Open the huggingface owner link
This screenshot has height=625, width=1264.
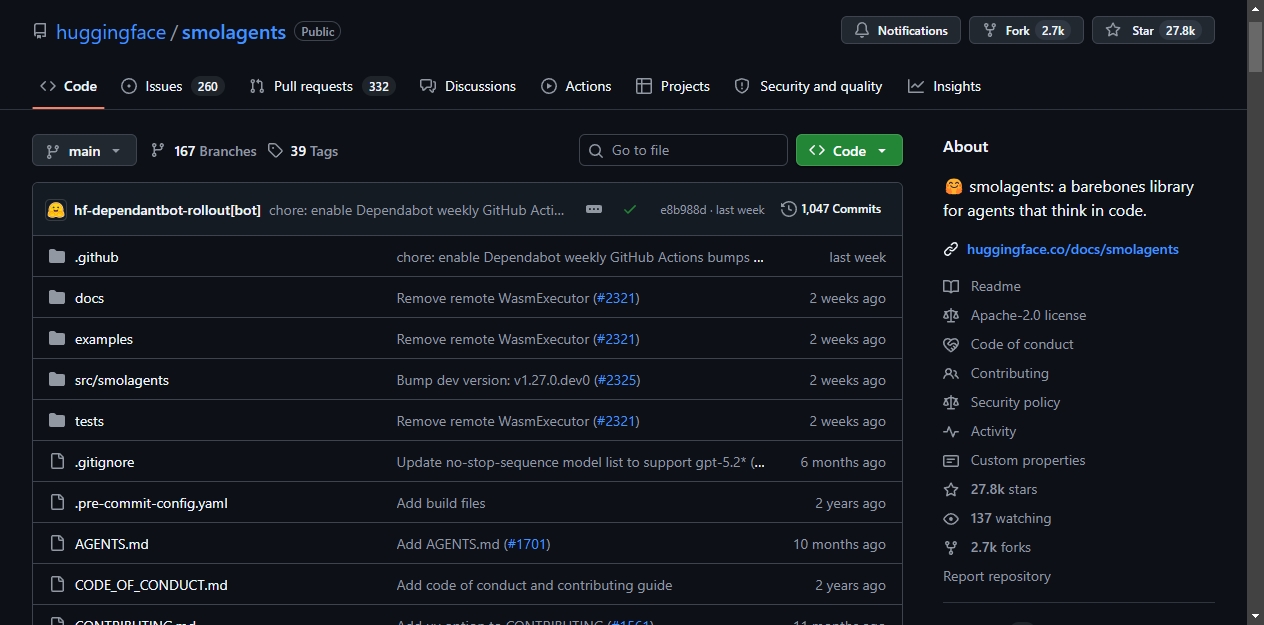pyautogui.click(x=111, y=32)
